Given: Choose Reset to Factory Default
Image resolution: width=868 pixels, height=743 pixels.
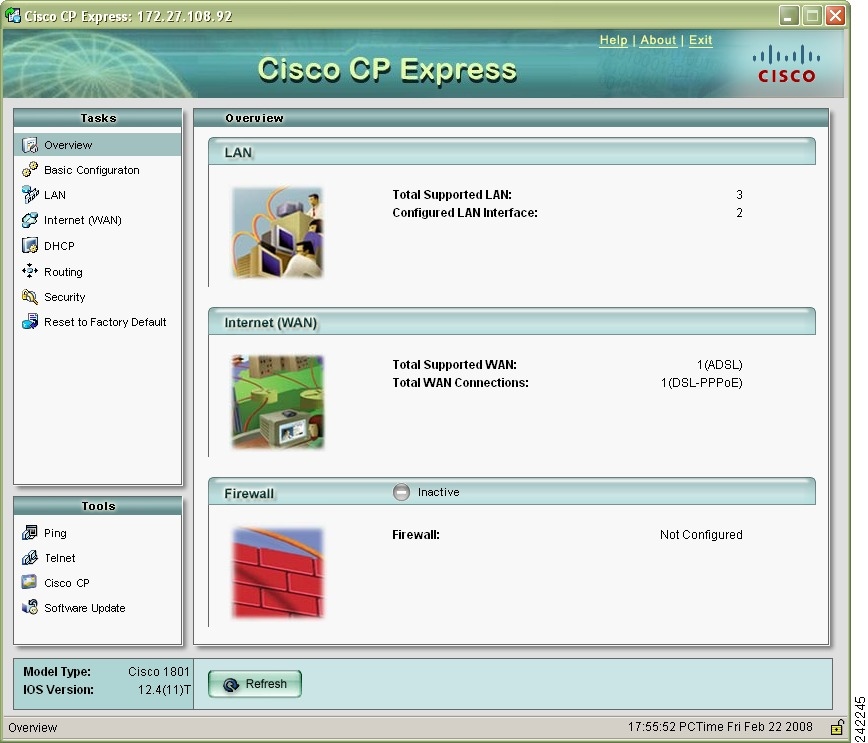Looking at the screenshot, I should pyautogui.click(x=105, y=322).
